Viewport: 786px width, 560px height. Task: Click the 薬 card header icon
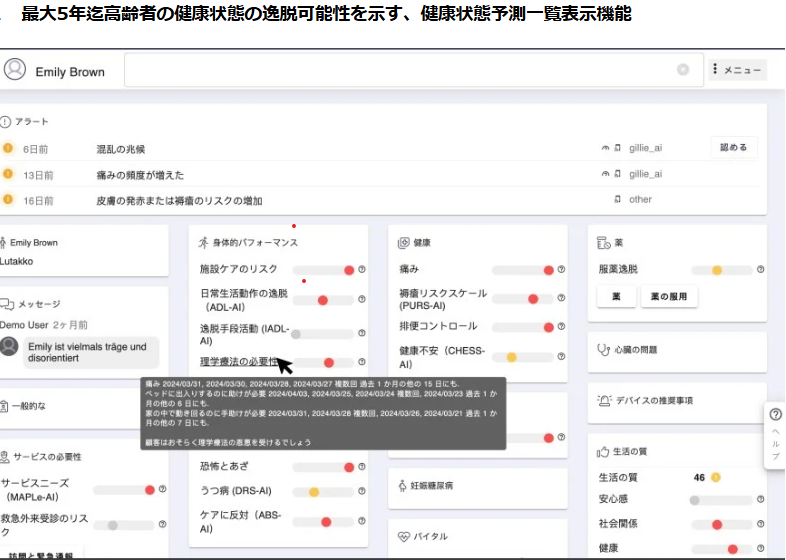point(604,243)
